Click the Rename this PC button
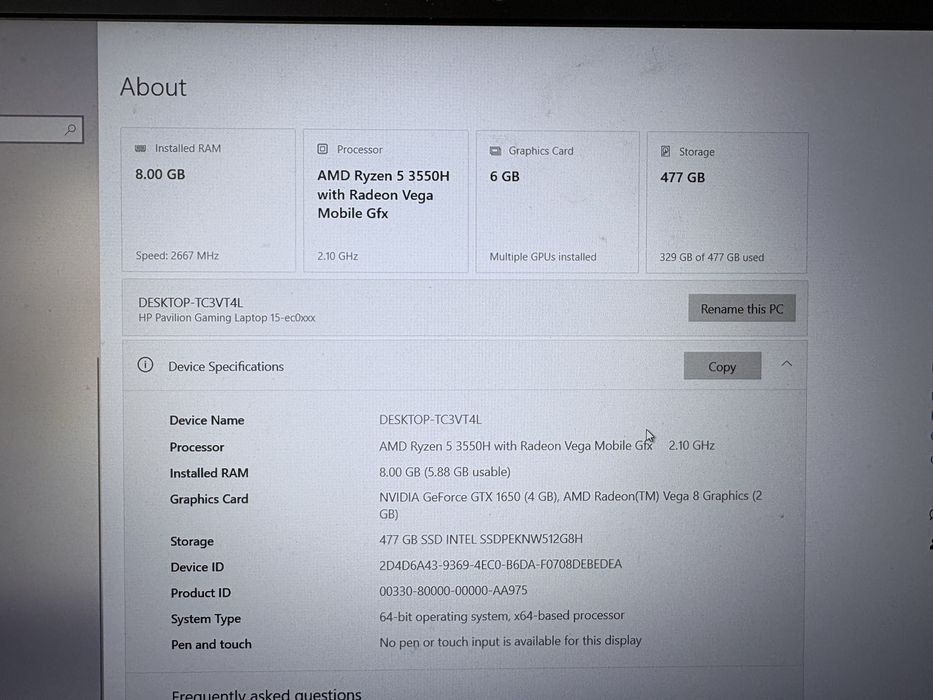Viewport: 933px width, 700px height. [x=741, y=308]
